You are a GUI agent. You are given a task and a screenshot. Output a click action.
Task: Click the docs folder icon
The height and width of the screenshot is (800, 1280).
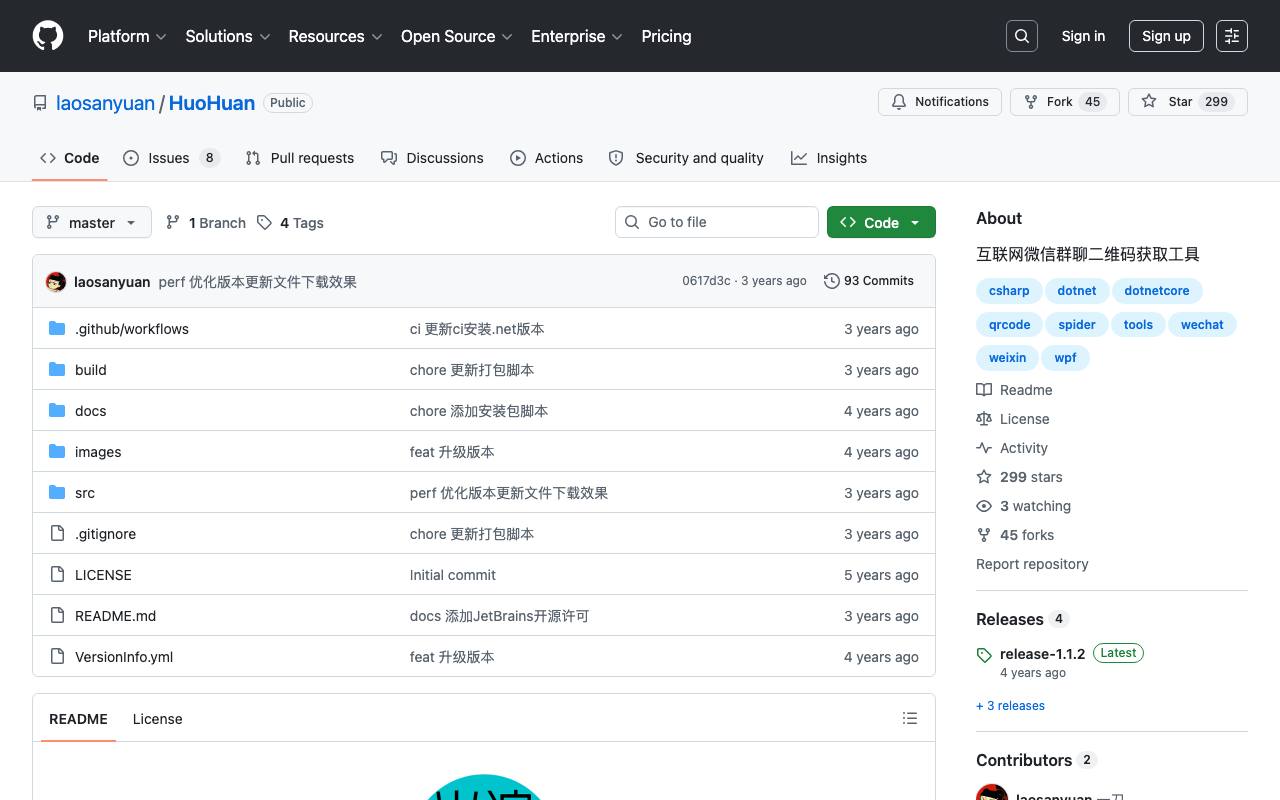click(57, 411)
